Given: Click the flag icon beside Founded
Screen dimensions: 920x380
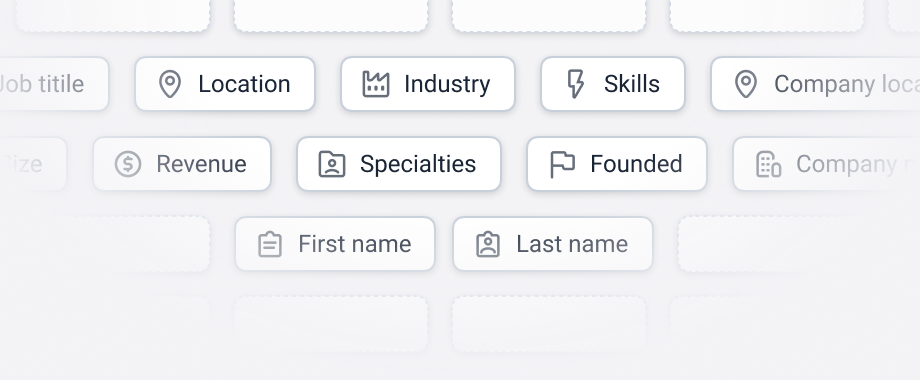Looking at the screenshot, I should [x=562, y=164].
